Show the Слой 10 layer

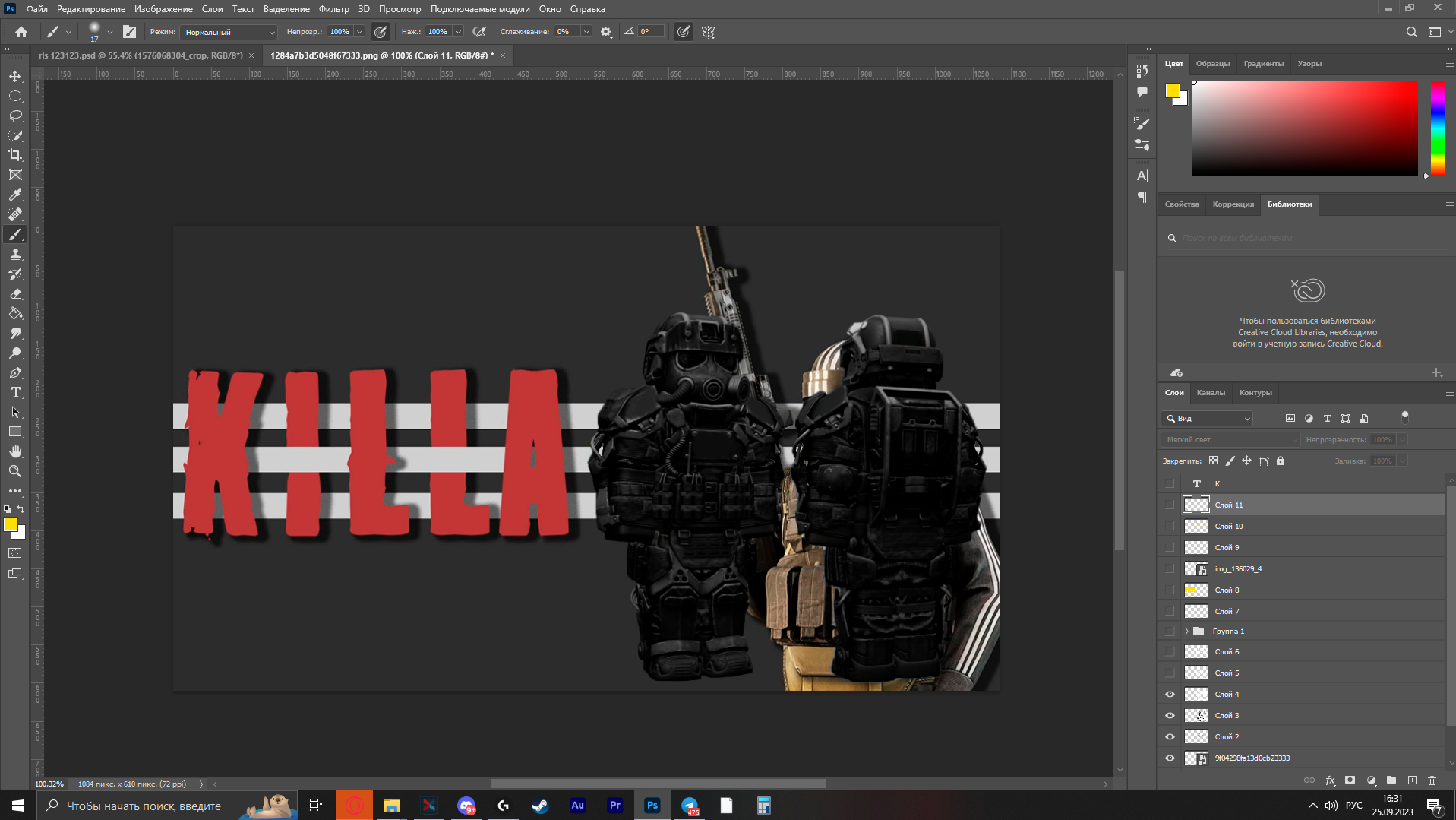pyautogui.click(x=1170, y=526)
